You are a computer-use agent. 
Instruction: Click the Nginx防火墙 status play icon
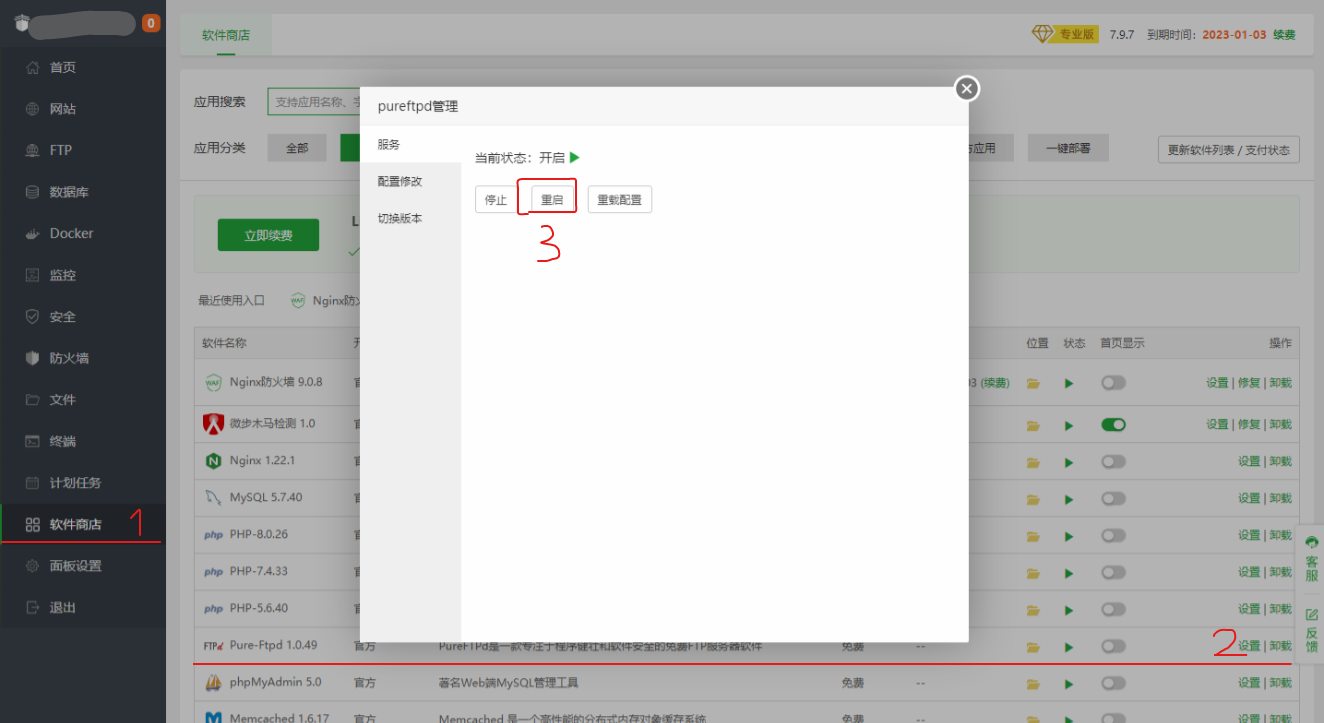1069,383
